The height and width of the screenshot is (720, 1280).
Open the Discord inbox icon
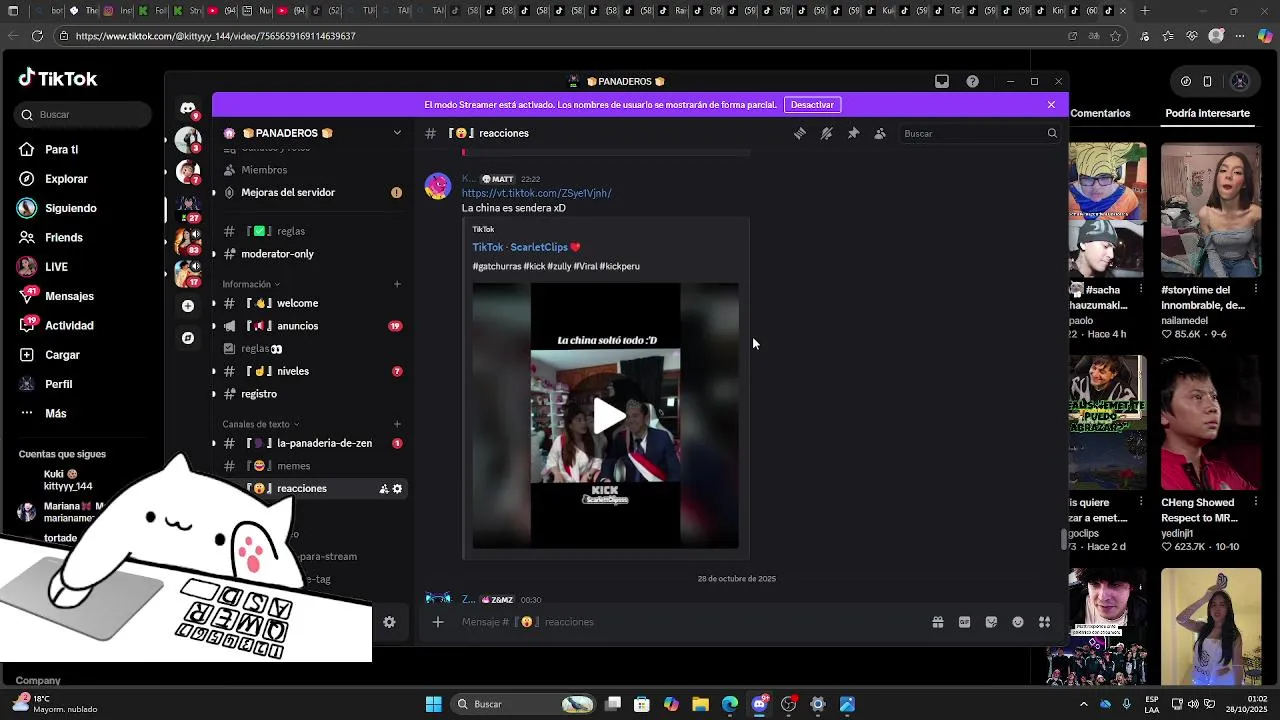coord(942,81)
